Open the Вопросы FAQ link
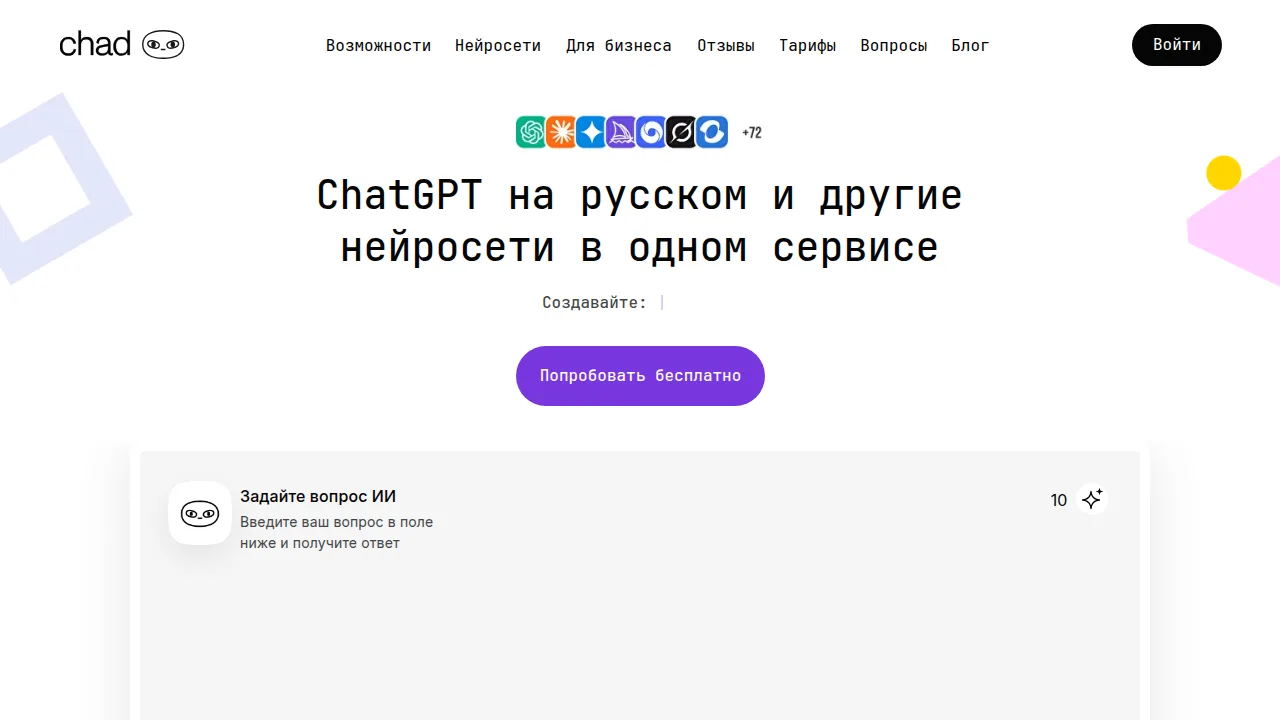 (894, 45)
